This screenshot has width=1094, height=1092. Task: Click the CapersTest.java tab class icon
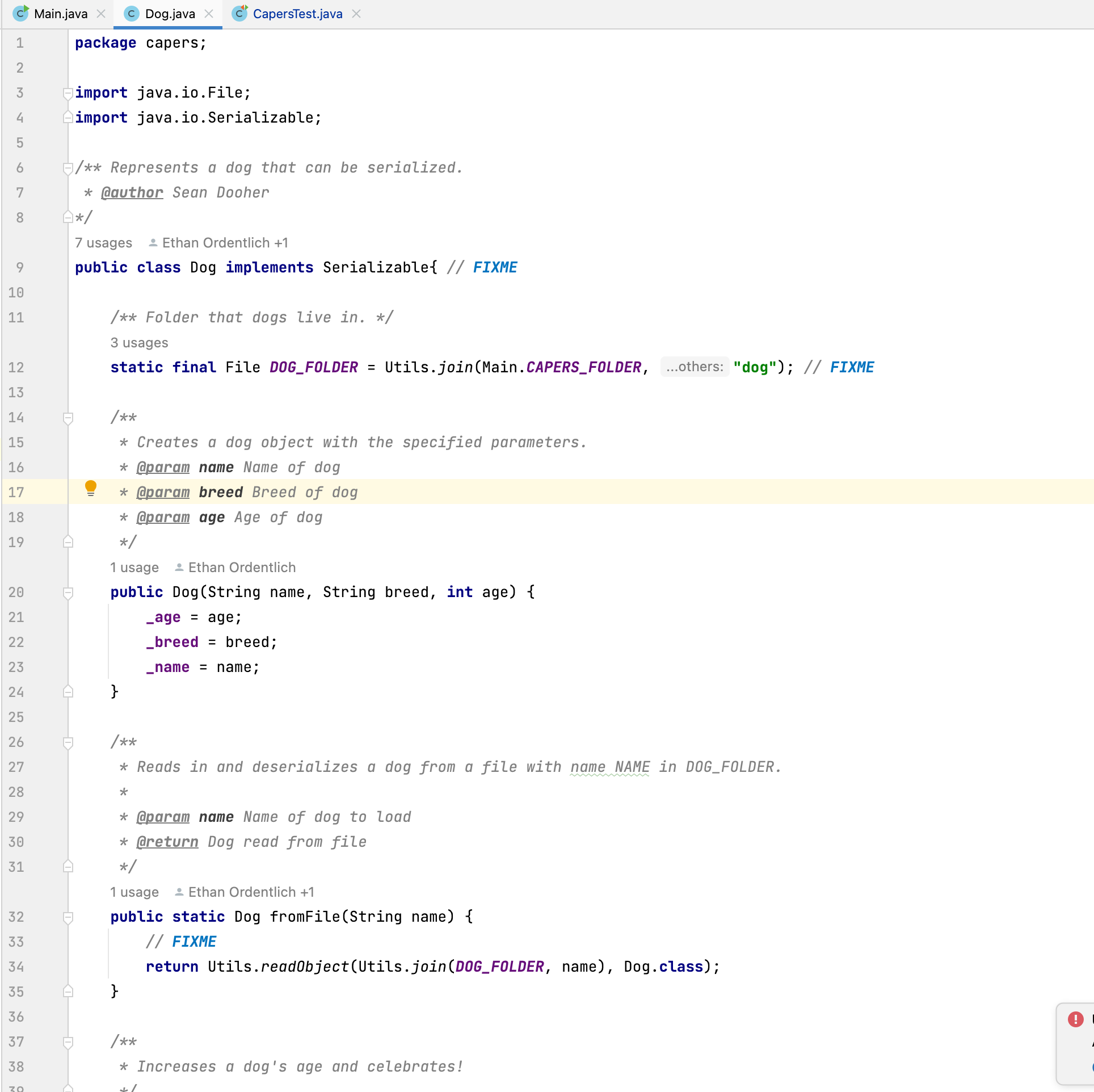point(240,13)
